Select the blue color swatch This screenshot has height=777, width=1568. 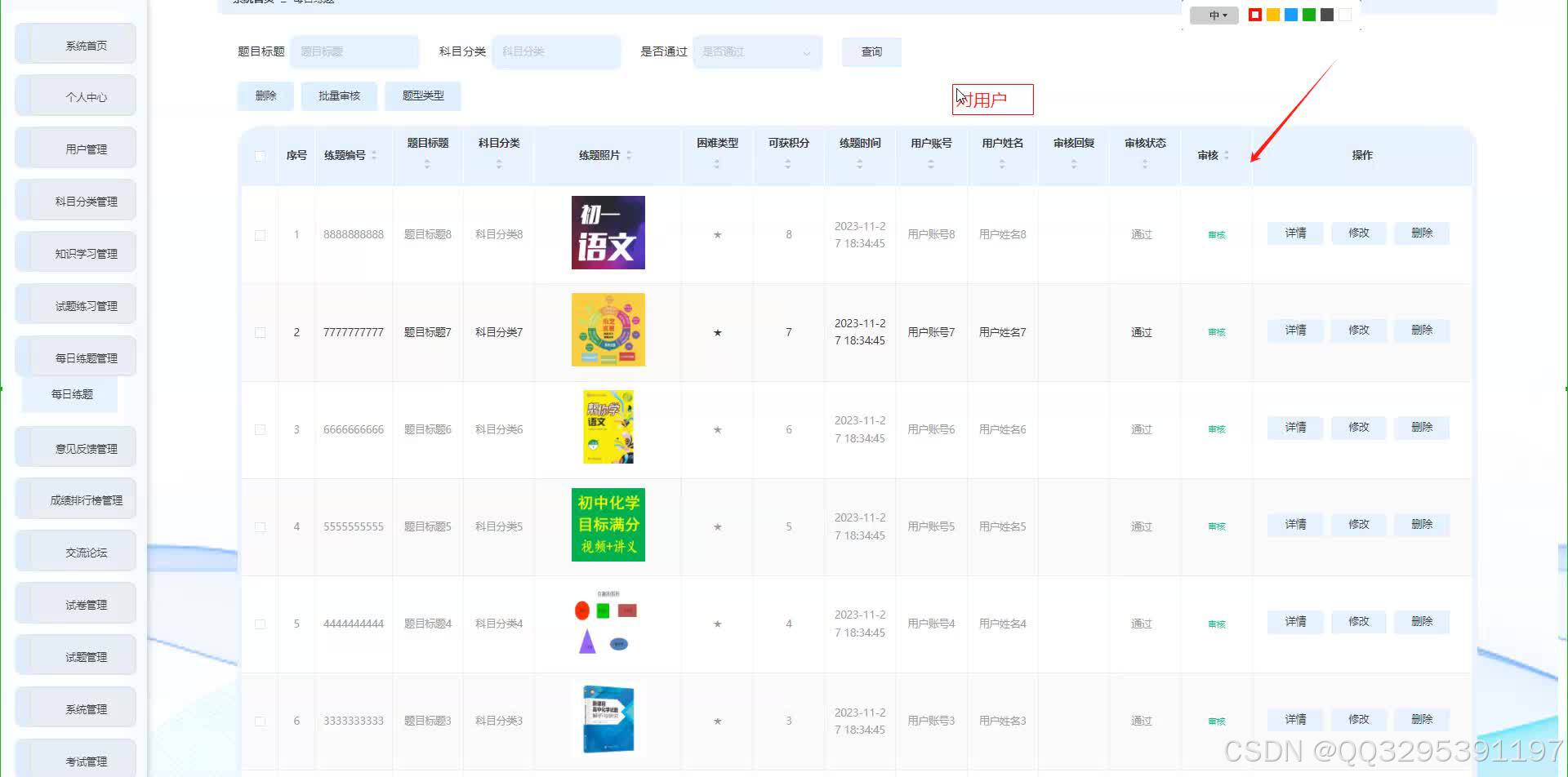[x=1290, y=15]
